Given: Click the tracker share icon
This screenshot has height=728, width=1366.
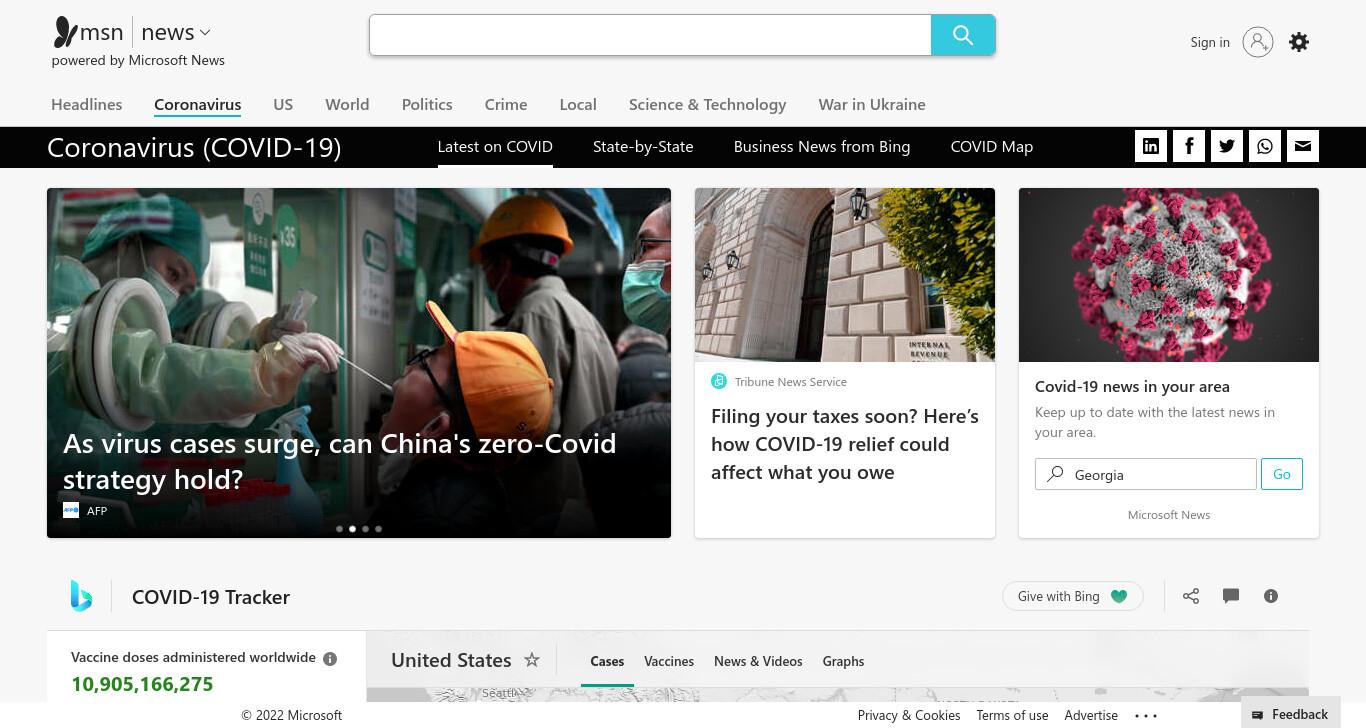Looking at the screenshot, I should [x=1191, y=596].
